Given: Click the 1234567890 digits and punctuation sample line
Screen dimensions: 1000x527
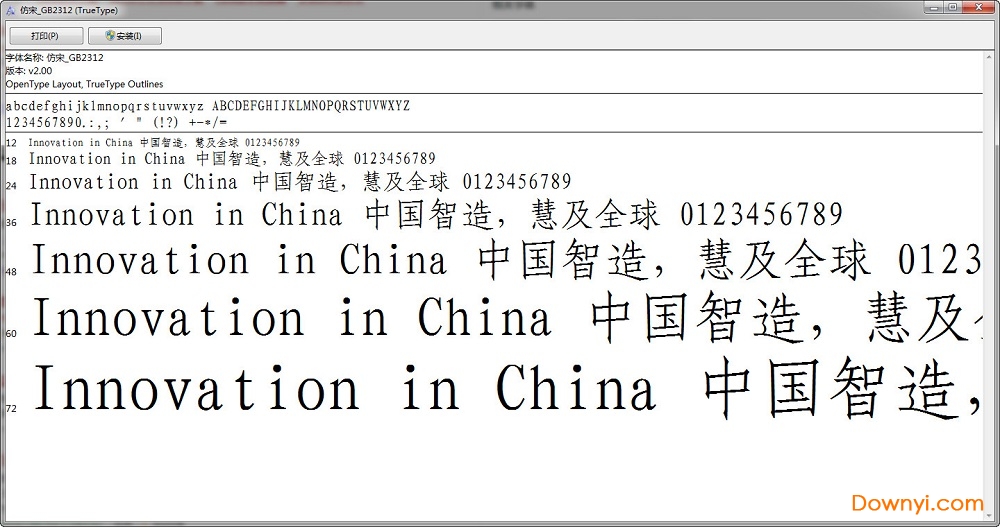Looking at the screenshot, I should (x=117, y=122).
